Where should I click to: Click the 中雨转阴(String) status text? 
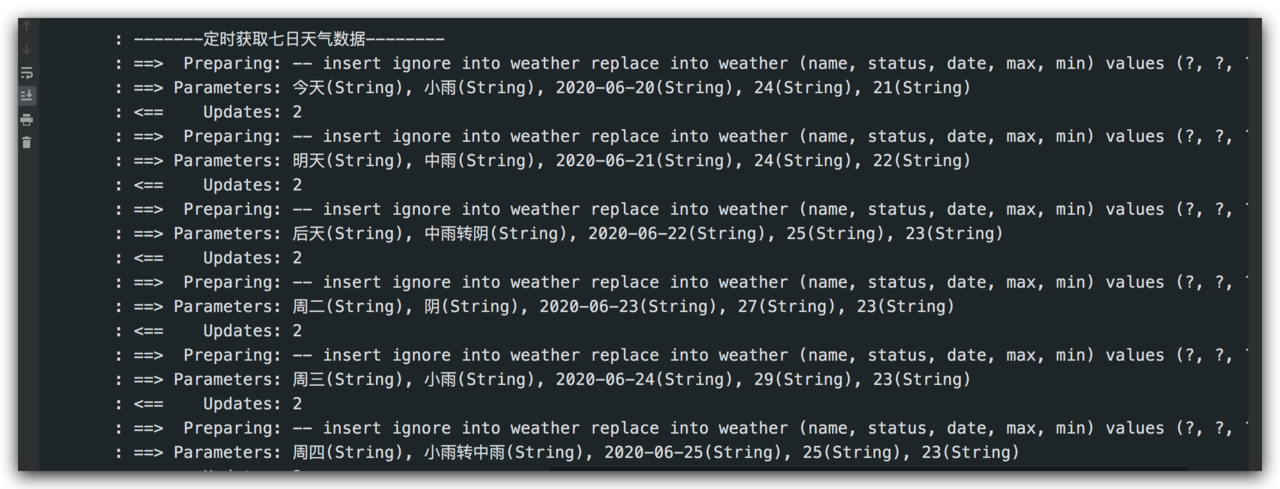(x=498, y=234)
